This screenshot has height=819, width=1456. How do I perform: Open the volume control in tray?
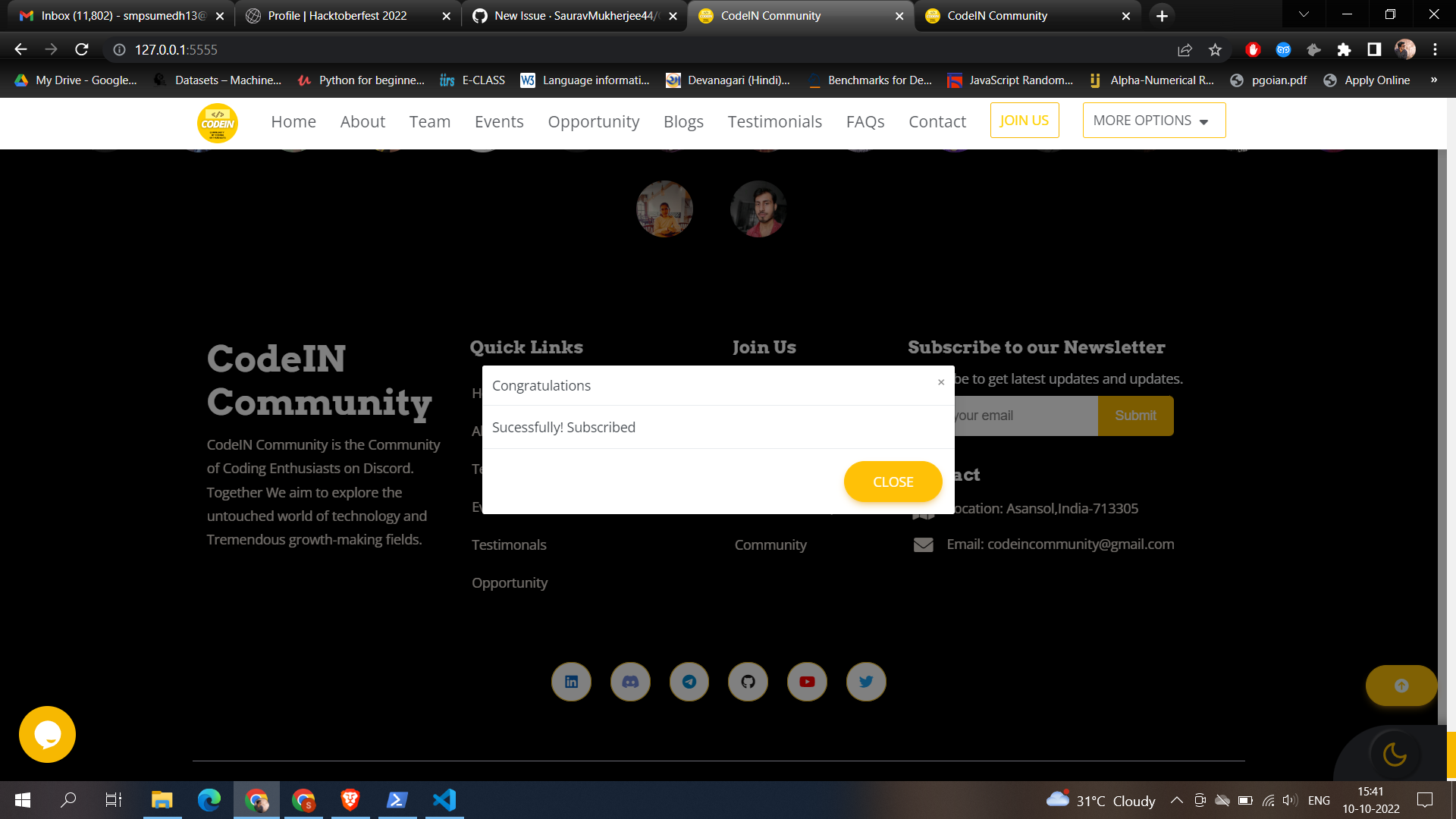[x=1290, y=800]
